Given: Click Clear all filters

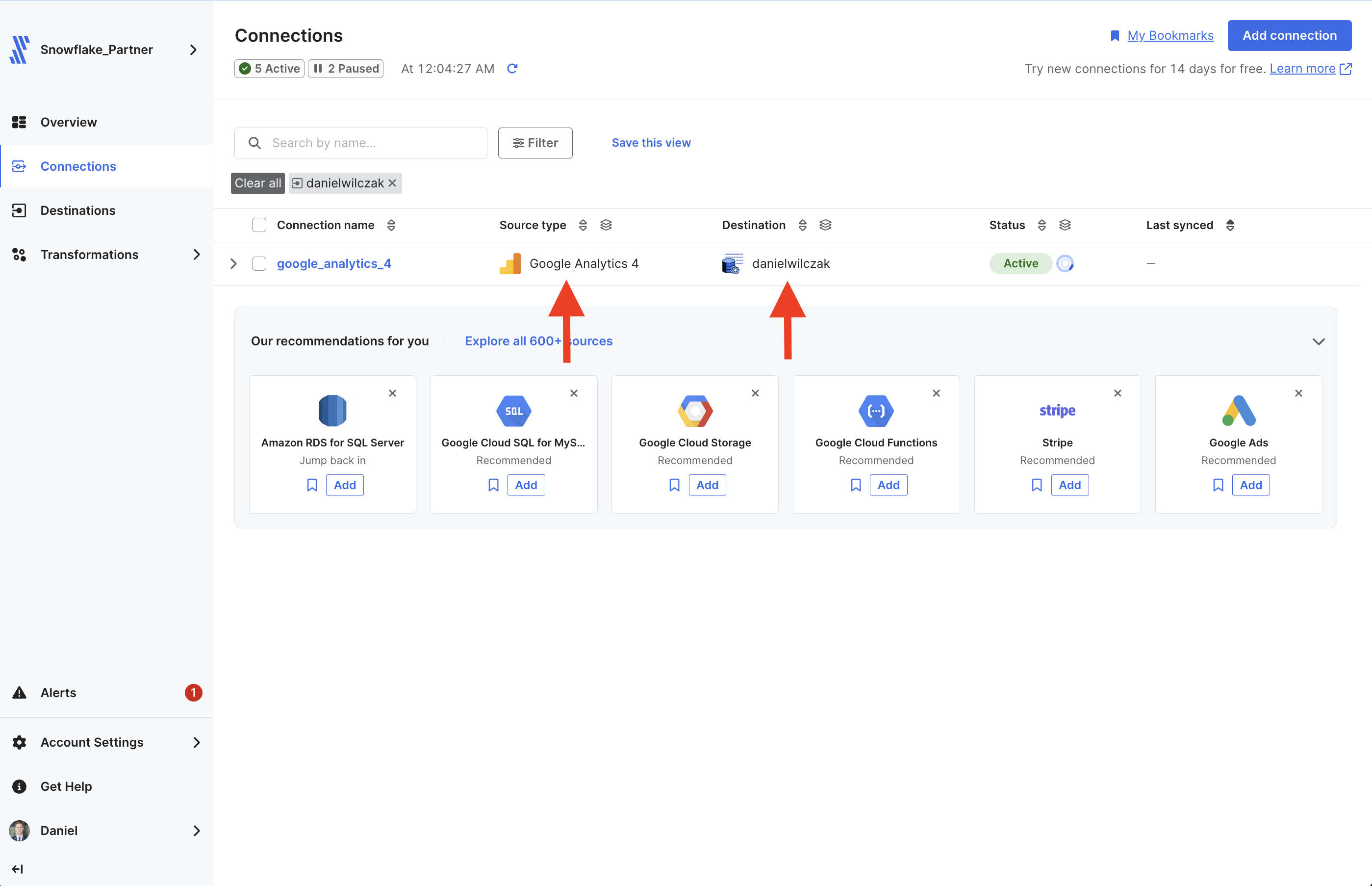Looking at the screenshot, I should pos(257,183).
